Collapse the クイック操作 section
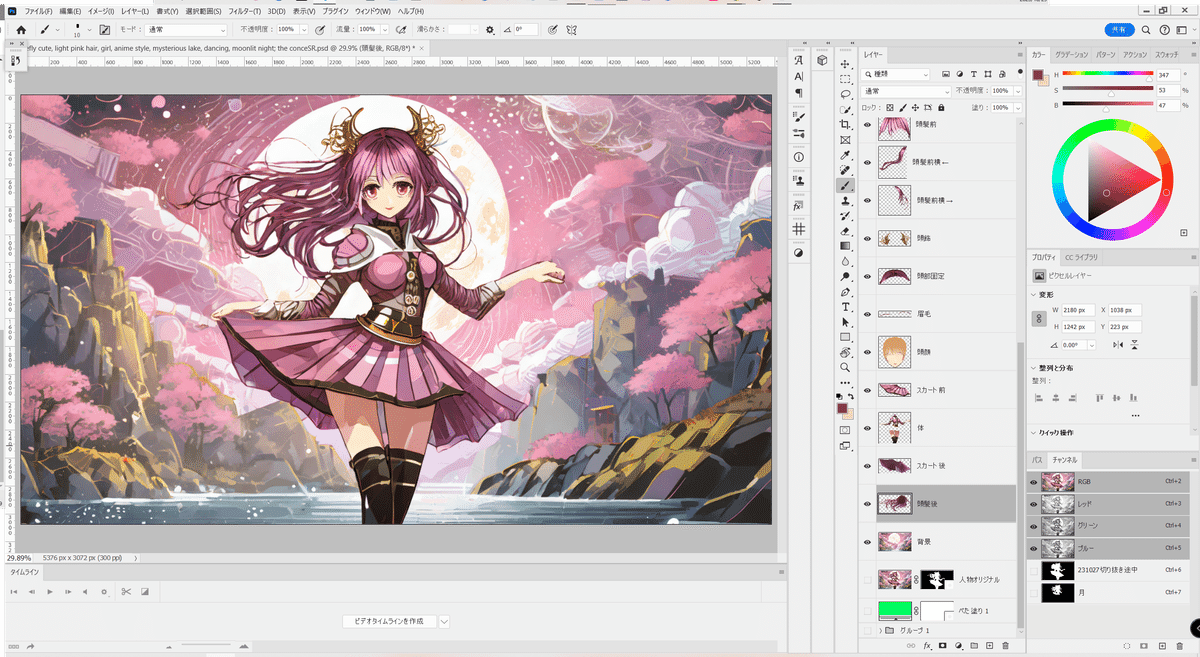The width and height of the screenshot is (1200, 657). (x=1034, y=432)
